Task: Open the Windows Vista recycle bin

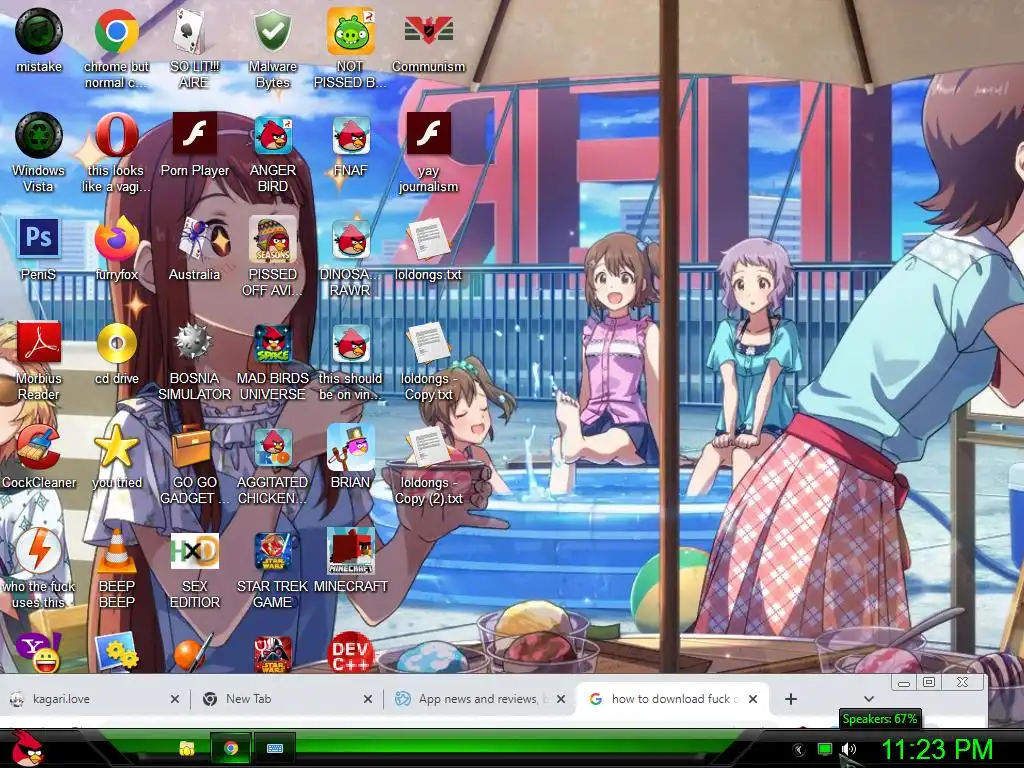Action: (39, 153)
